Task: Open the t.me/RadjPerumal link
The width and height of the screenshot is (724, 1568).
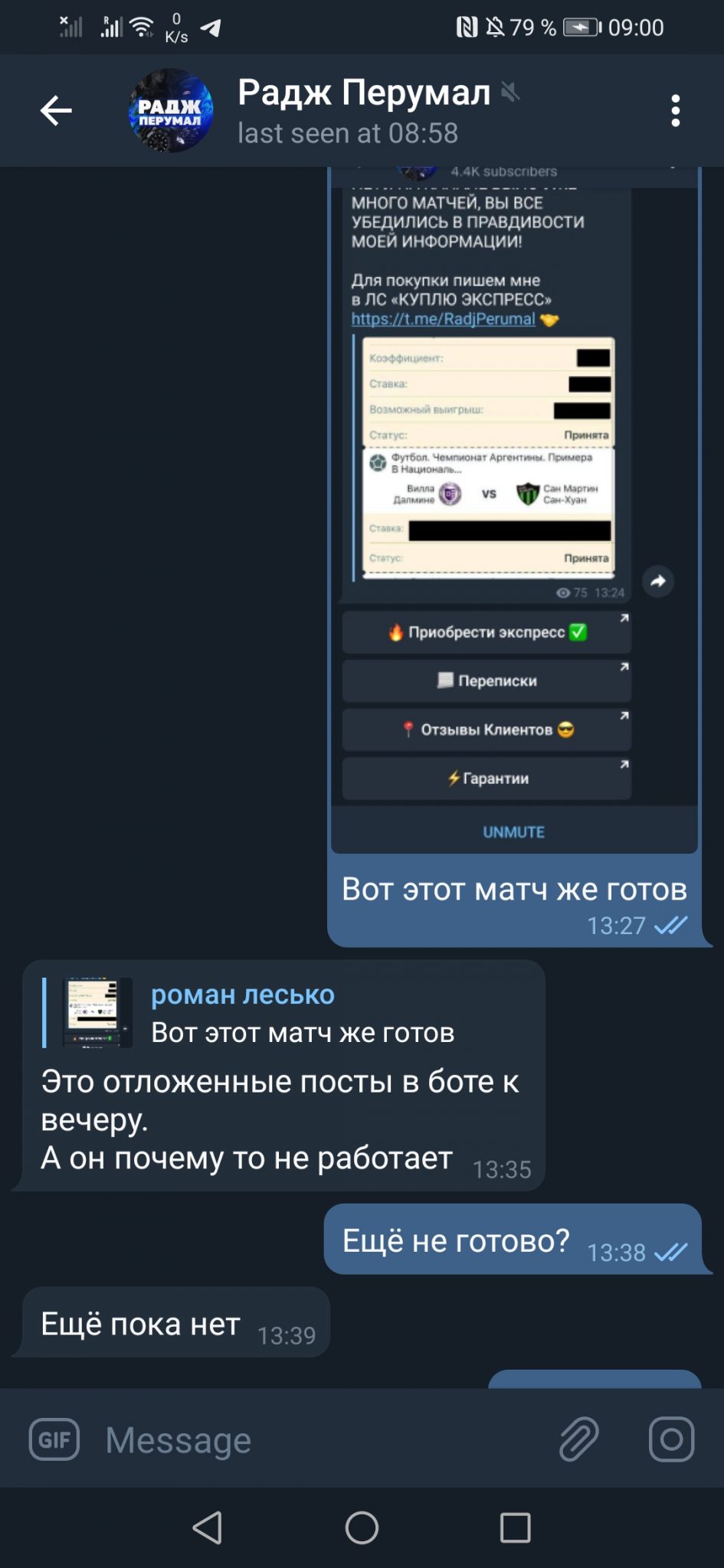Action: pos(444,318)
